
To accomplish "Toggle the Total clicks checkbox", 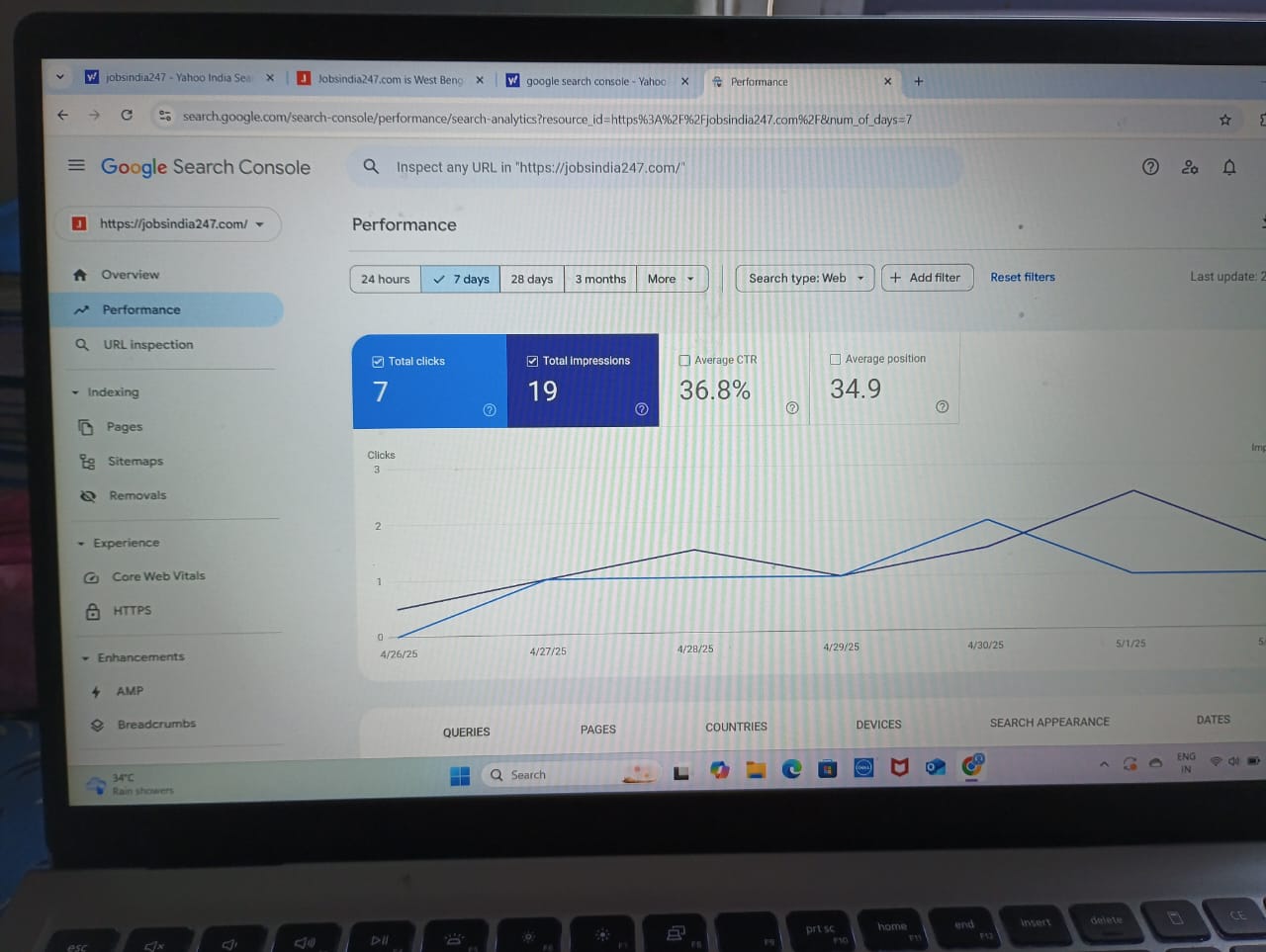I will click(x=378, y=362).
